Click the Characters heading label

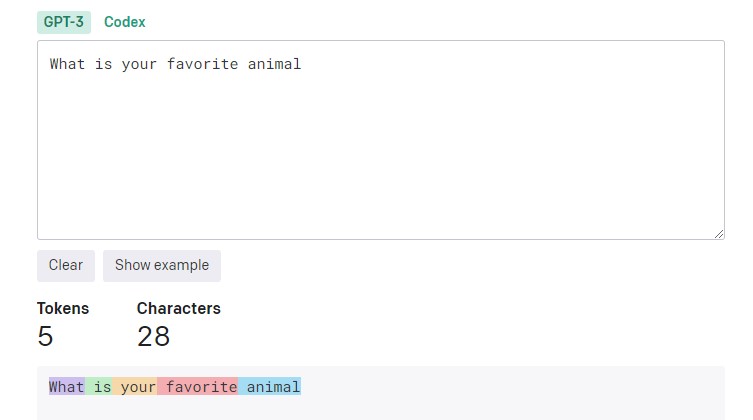[179, 309]
